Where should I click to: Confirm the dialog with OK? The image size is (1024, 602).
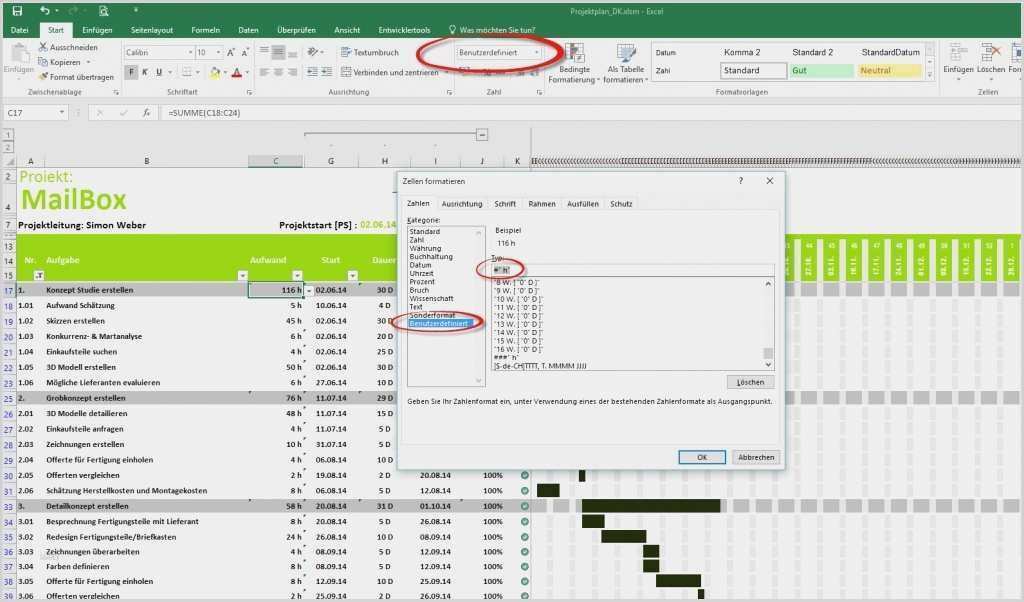click(x=701, y=457)
